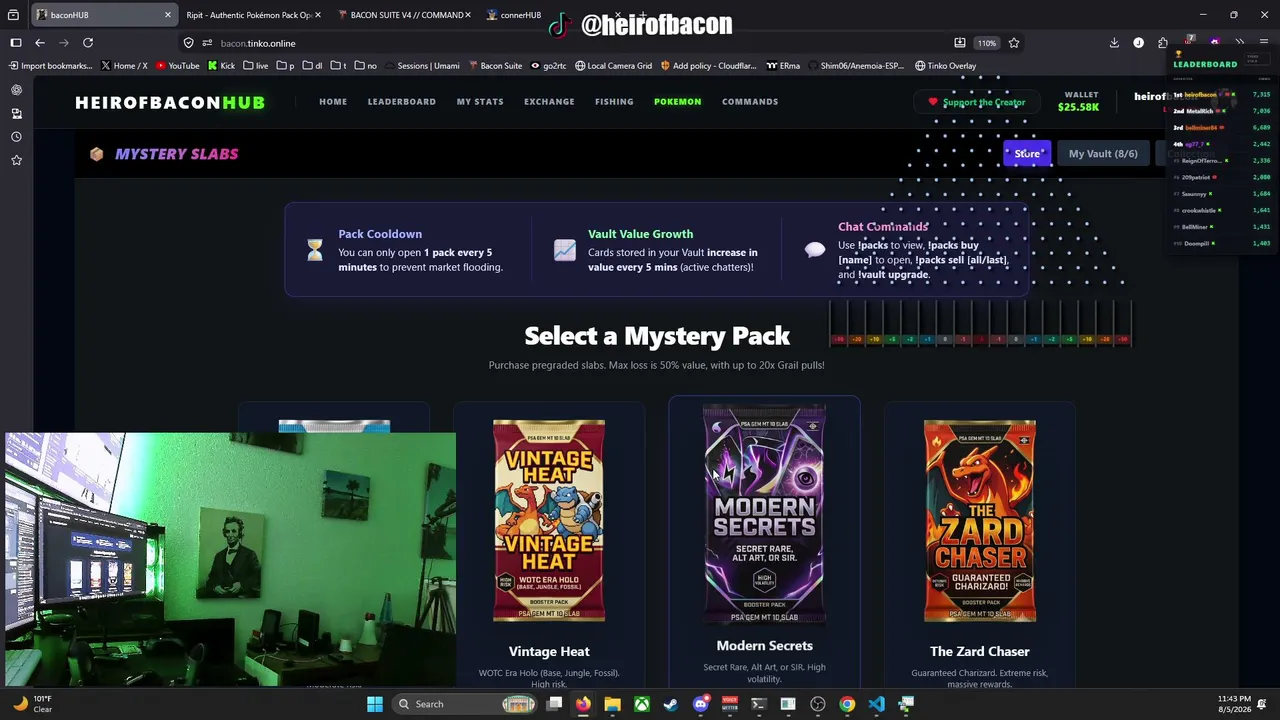1280x720 pixels.
Task: Open the Kick bookmark
Action: click(221, 66)
